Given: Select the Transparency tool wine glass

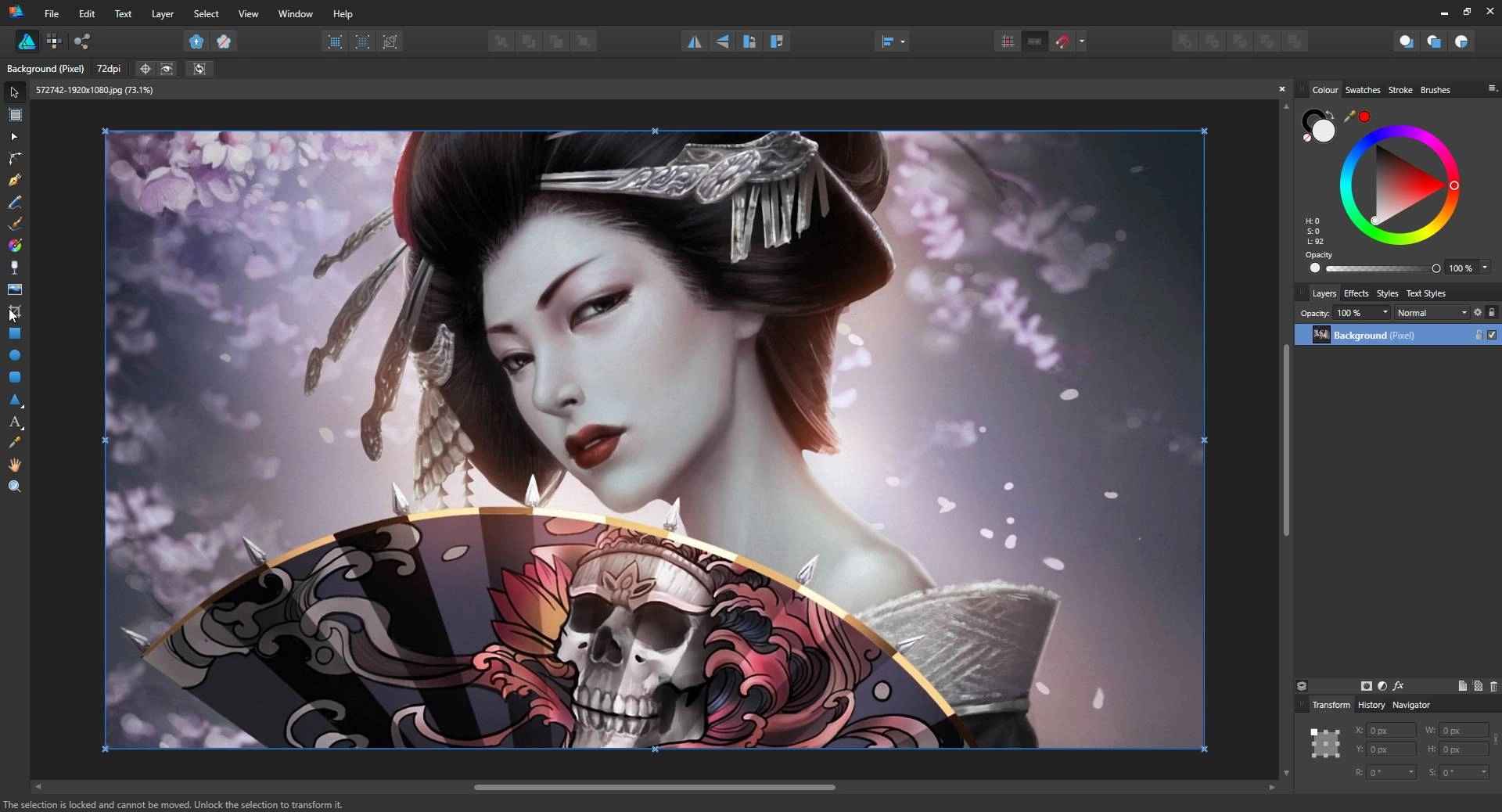Looking at the screenshot, I should click(15, 268).
